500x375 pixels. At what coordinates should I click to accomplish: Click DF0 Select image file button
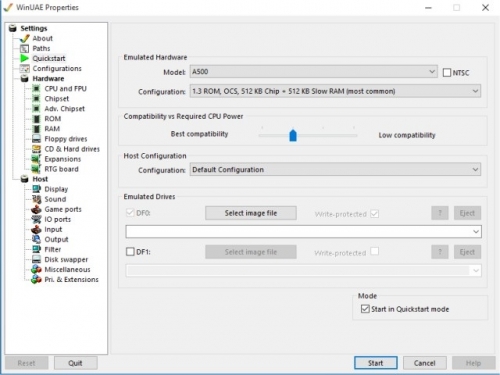(x=251, y=213)
